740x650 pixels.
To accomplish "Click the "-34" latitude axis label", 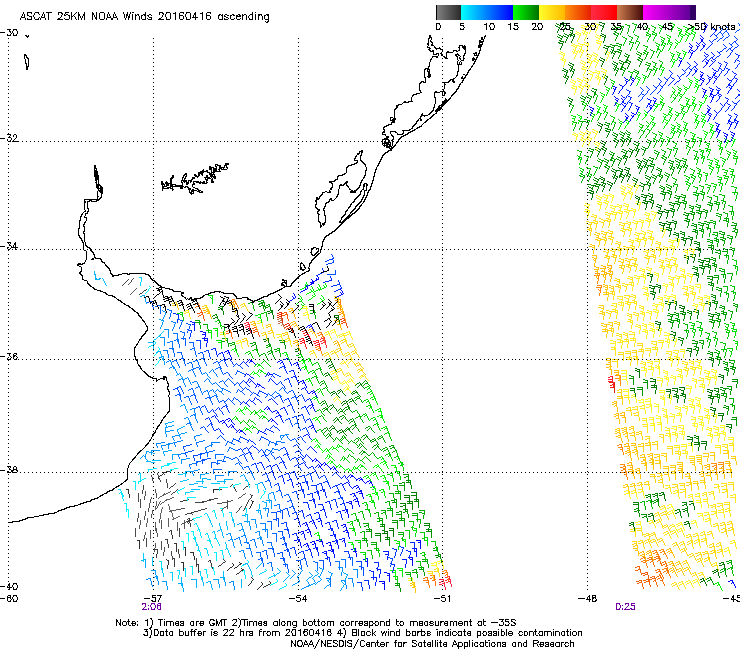I will pyautogui.click(x=9, y=246).
